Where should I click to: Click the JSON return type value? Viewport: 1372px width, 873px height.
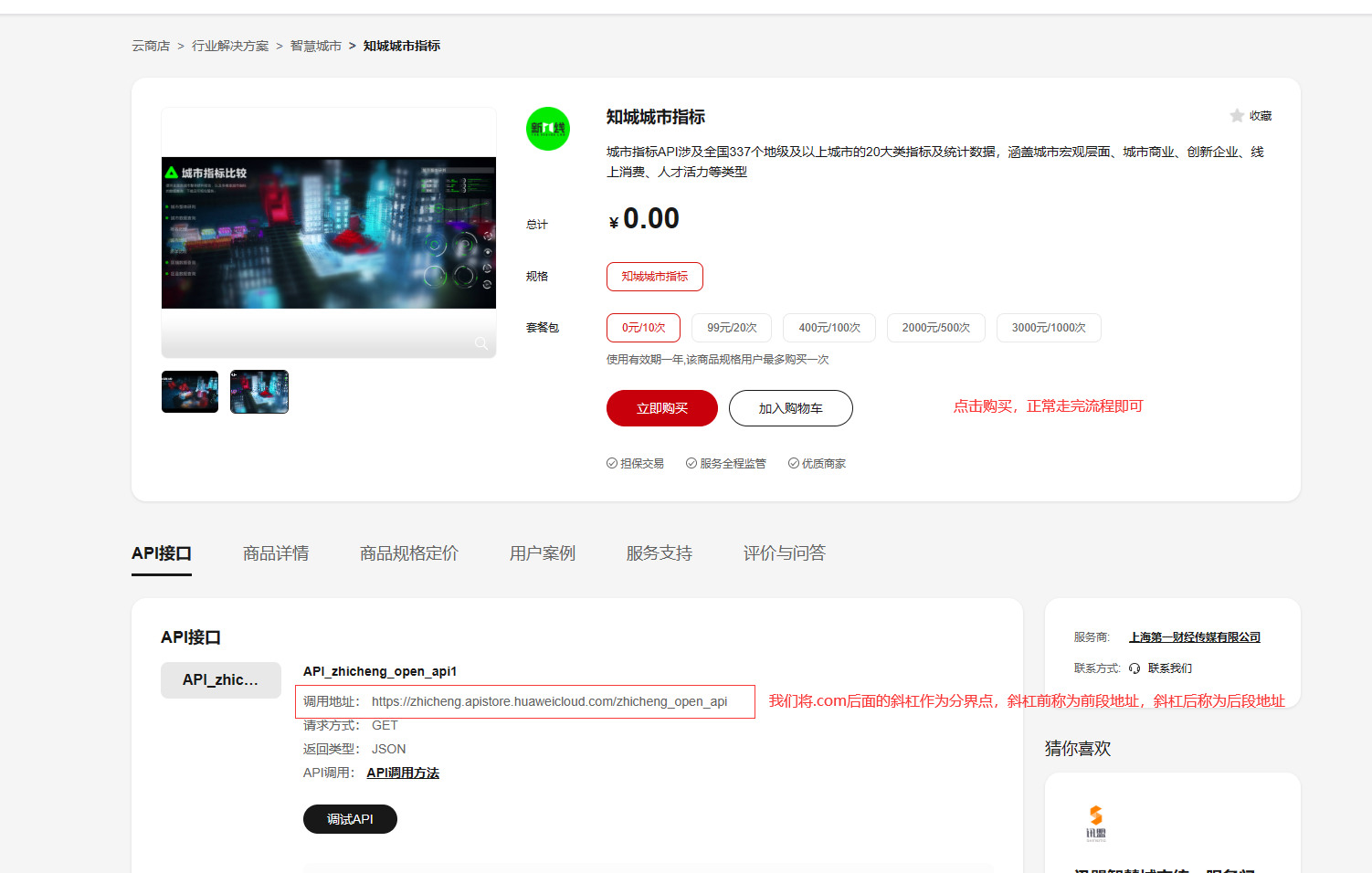[389, 749]
